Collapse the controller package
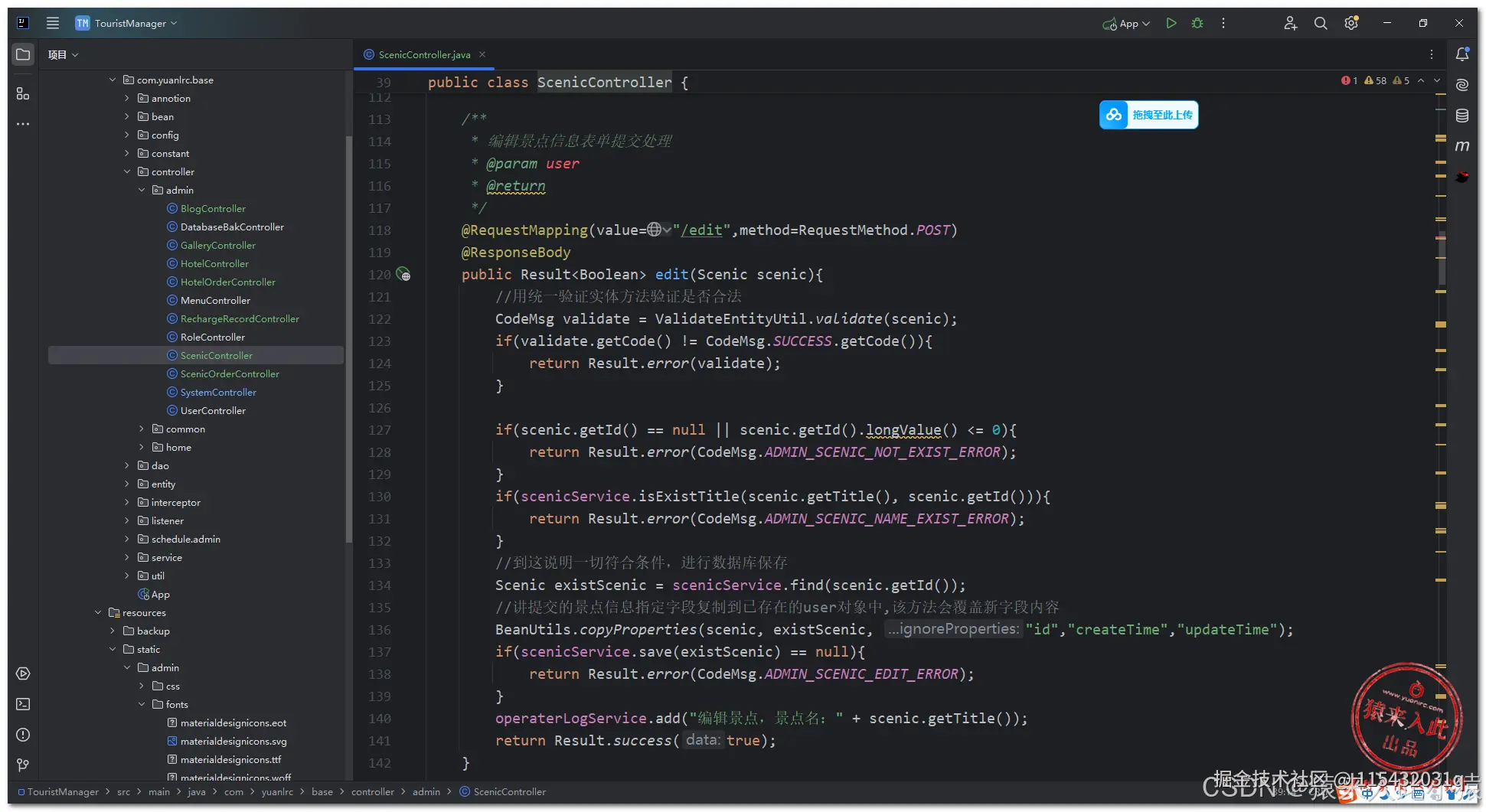Image resolution: width=1486 pixels, height=812 pixels. [x=127, y=171]
